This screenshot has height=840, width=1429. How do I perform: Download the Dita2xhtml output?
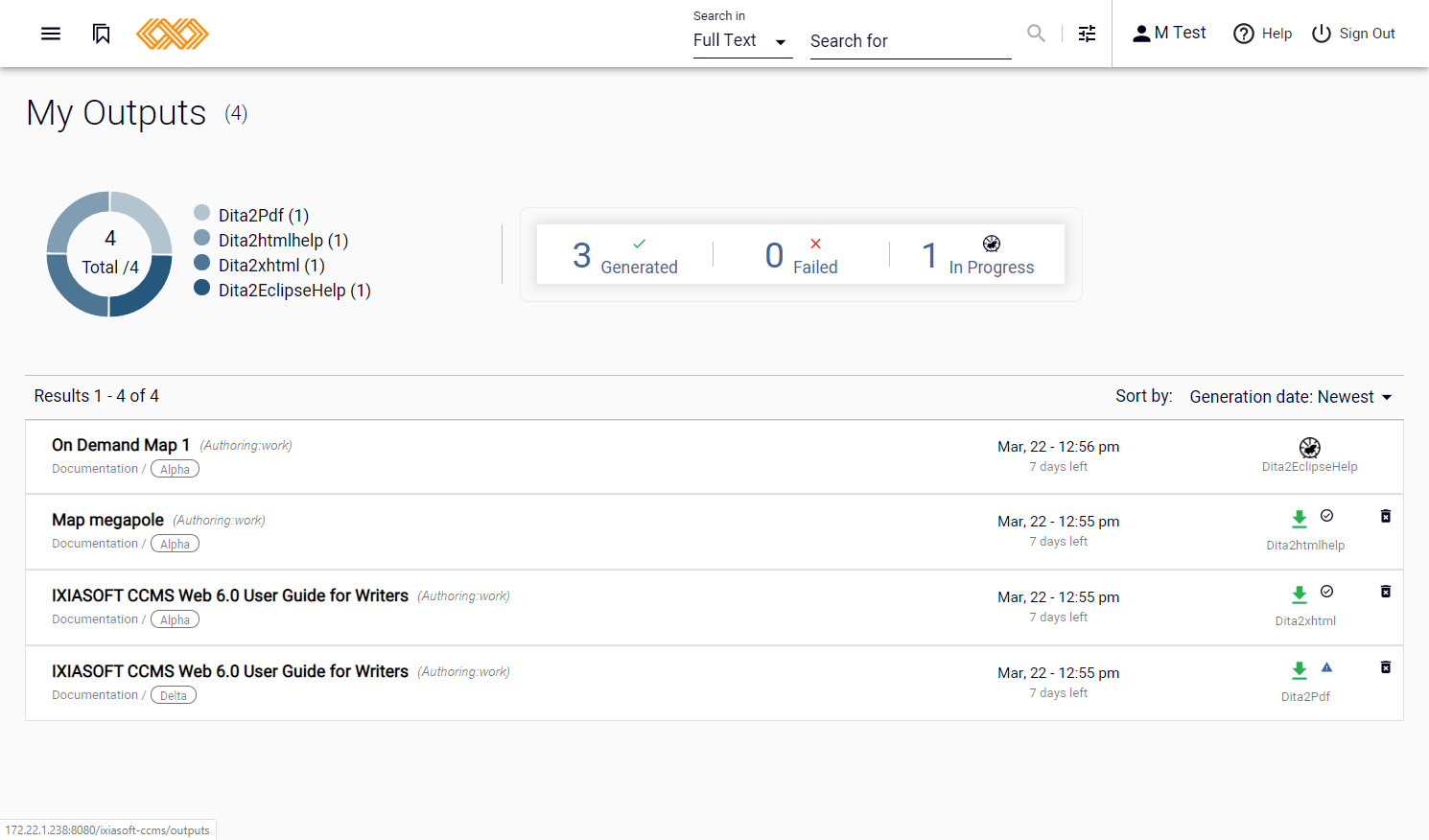point(1300,595)
